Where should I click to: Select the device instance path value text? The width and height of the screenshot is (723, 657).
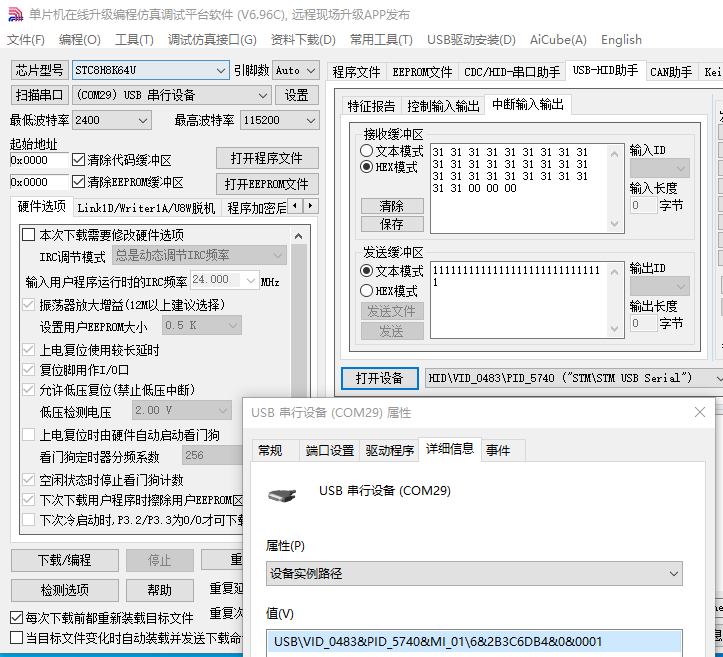coord(438,641)
